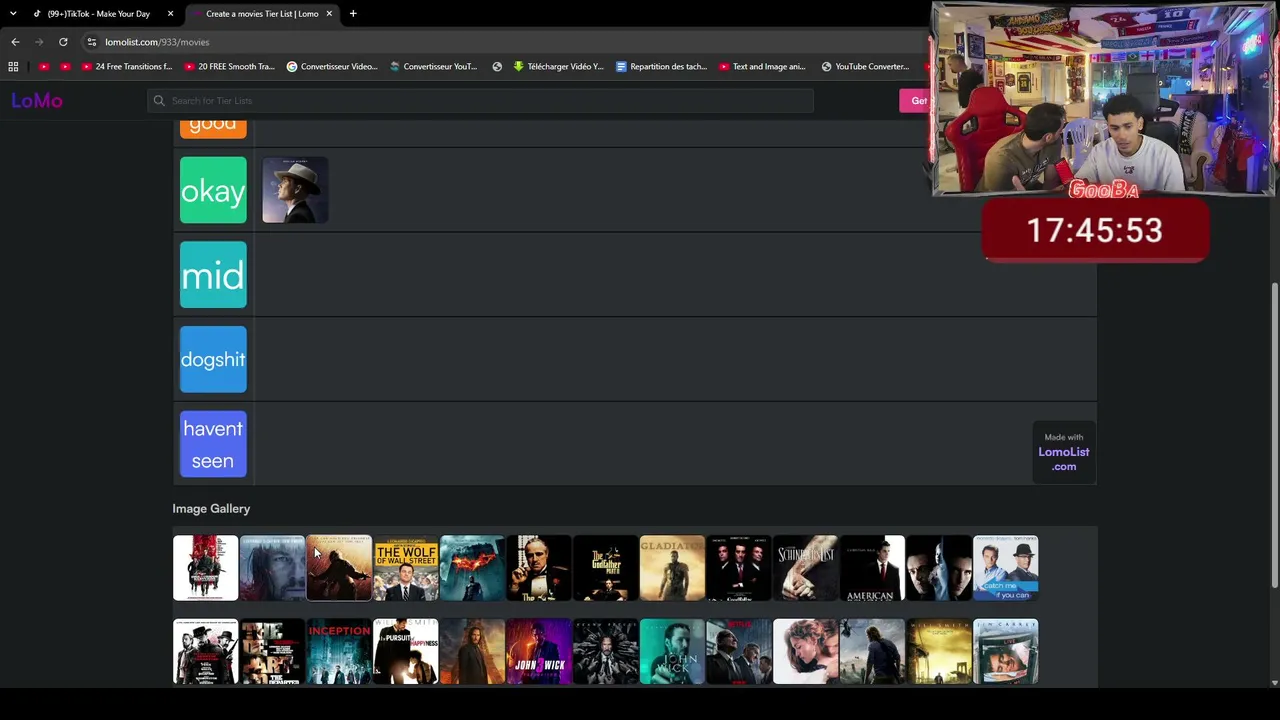The image size is (1280, 720).
Task: Close the TikTok browser tab
Action: pyautogui.click(x=171, y=14)
